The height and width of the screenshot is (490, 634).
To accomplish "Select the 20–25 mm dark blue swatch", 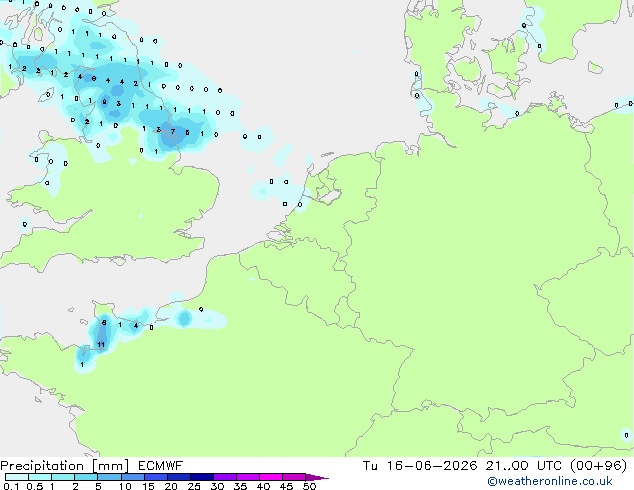I will tap(179, 477).
